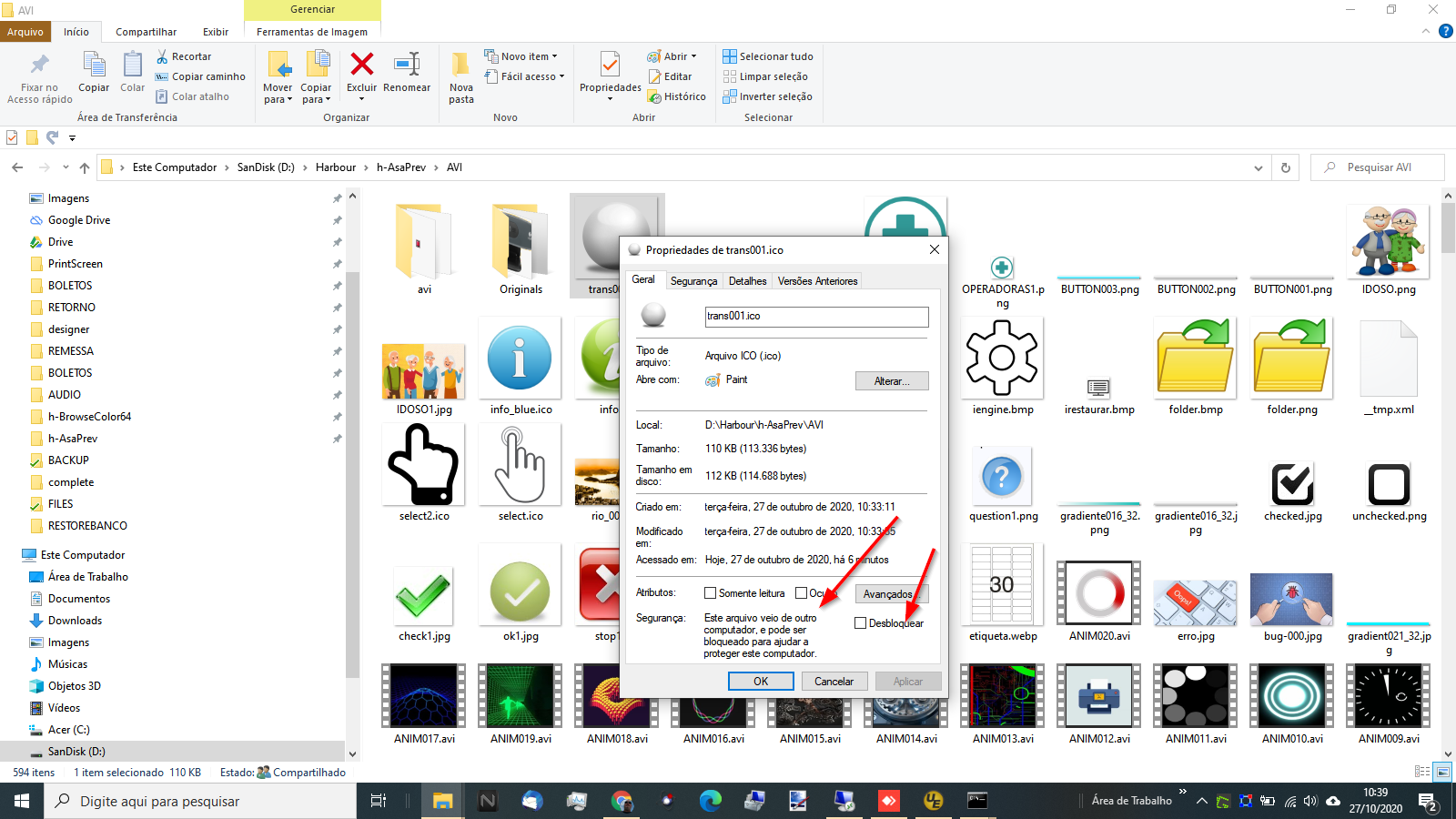Open the Fácil acesso dropdown
This screenshot has width=1456, height=819.
pos(531,76)
